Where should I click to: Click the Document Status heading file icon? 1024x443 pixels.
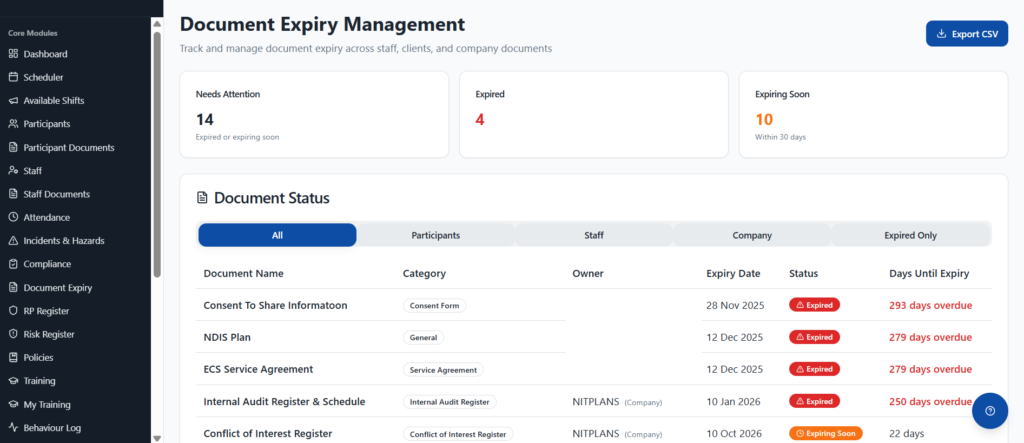click(202, 198)
